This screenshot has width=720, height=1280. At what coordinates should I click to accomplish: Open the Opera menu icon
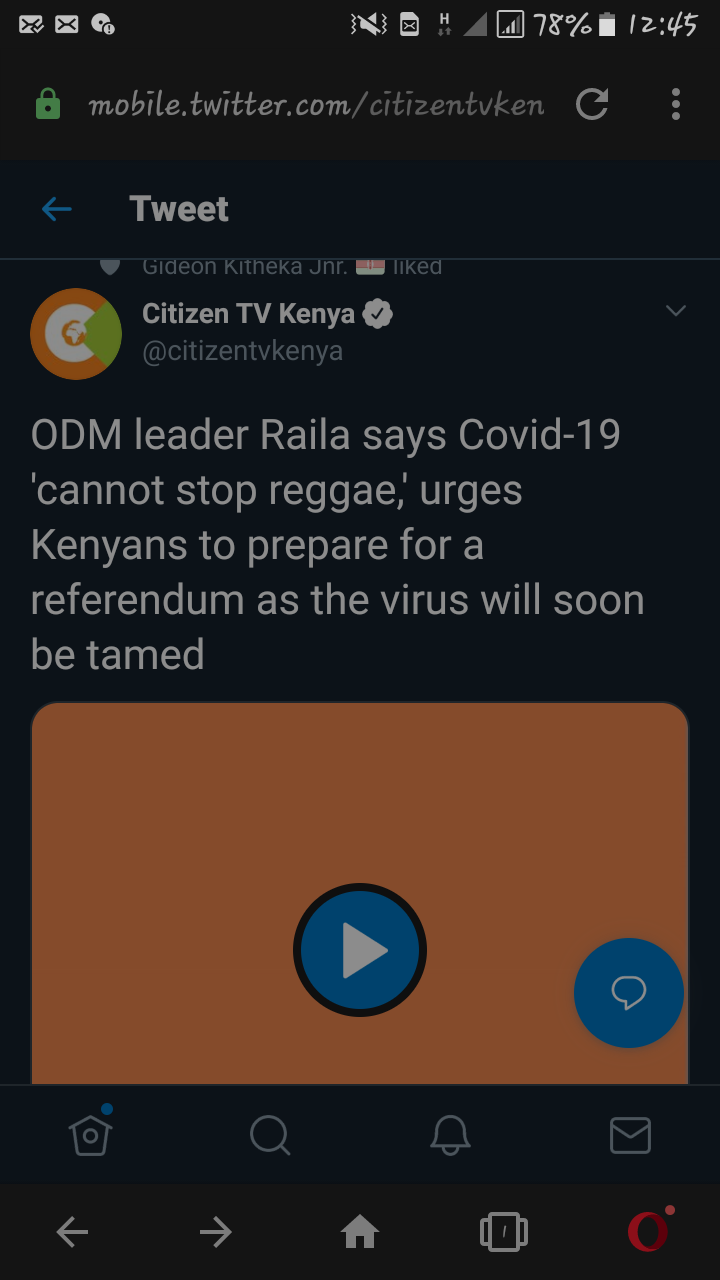[648, 1231]
